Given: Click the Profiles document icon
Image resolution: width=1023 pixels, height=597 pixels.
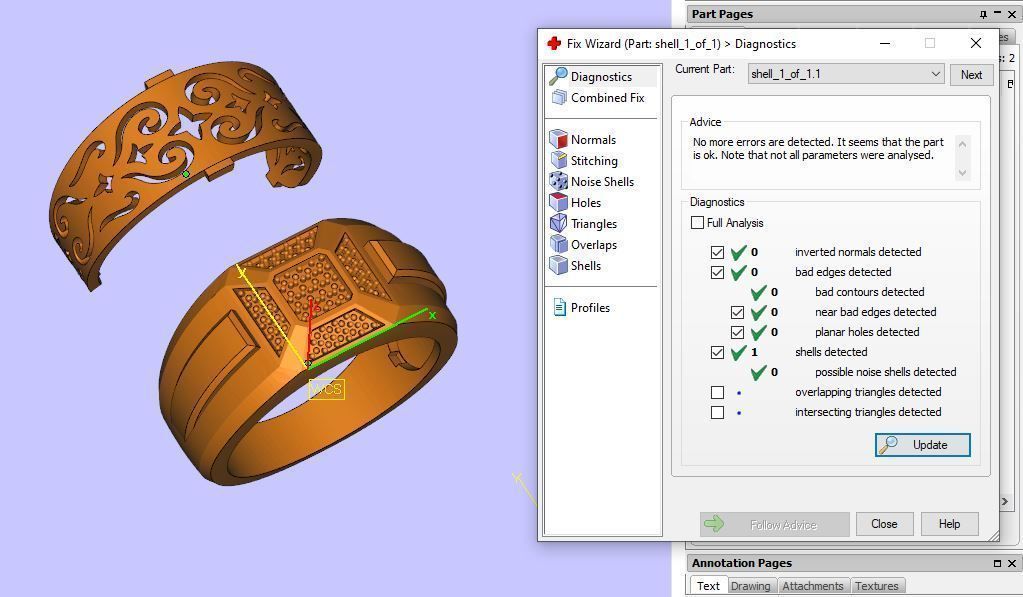Looking at the screenshot, I should (559, 307).
